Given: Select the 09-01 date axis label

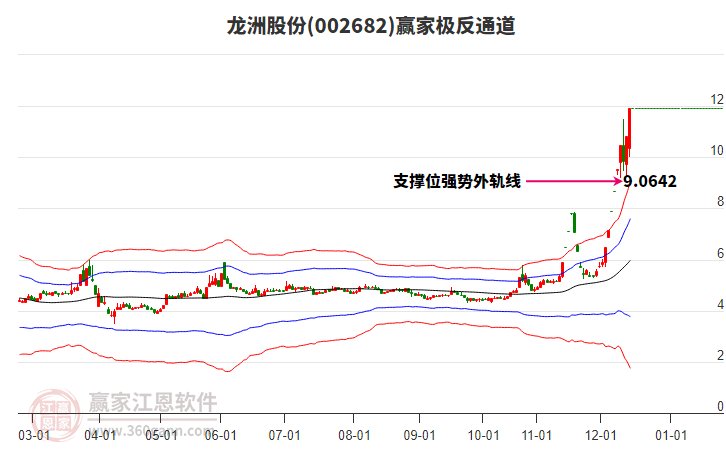Looking at the screenshot, I should coord(419,436).
